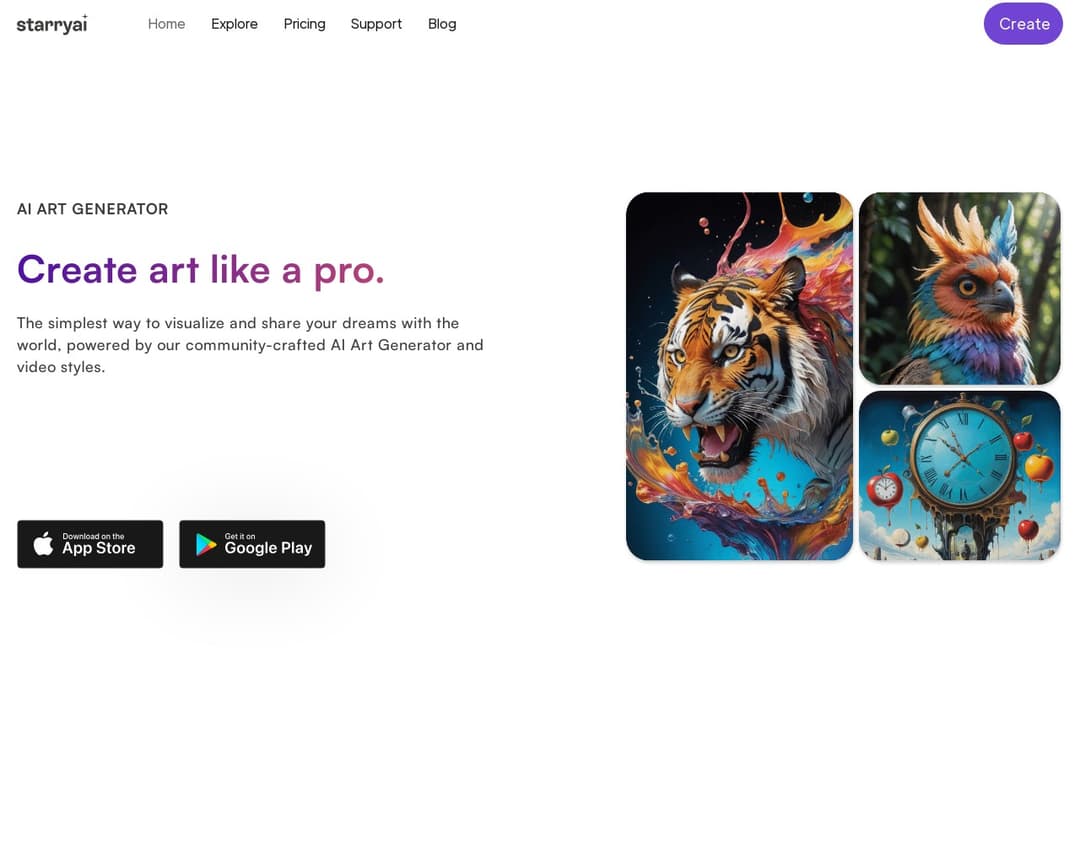The width and height of the screenshot is (1080, 864).
Task: Click the 'App Store' text on badge
Action: [98, 548]
